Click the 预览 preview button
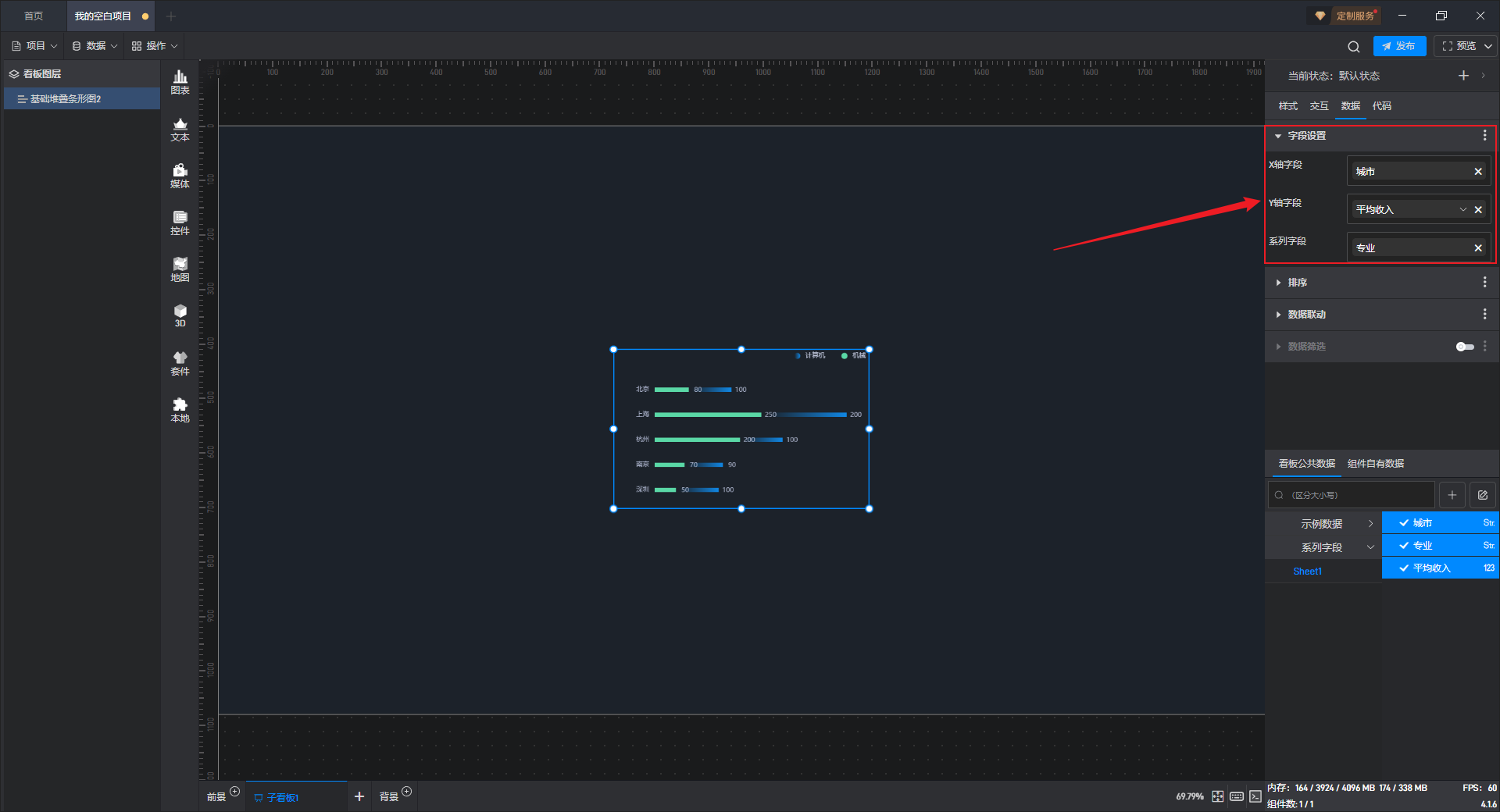 1459,46
